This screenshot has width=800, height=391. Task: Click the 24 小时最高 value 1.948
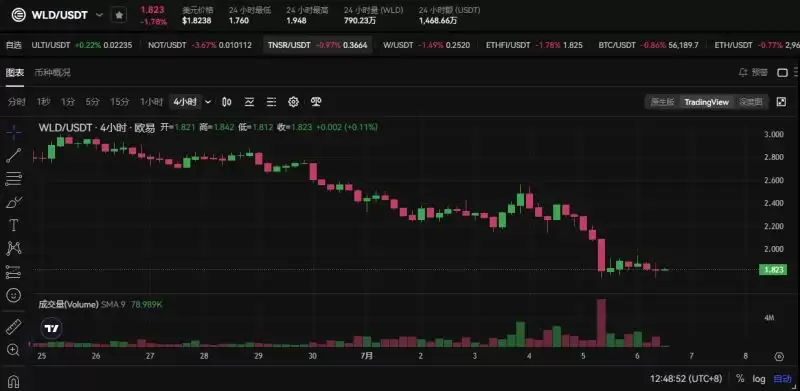pyautogui.click(x=296, y=21)
